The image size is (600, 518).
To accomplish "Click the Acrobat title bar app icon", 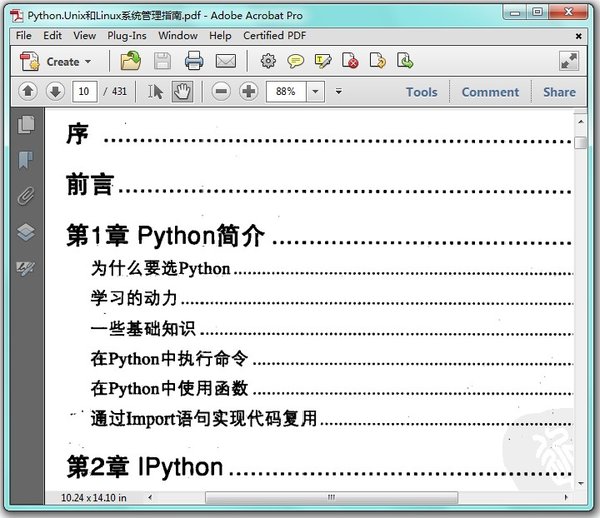I will (x=17, y=16).
